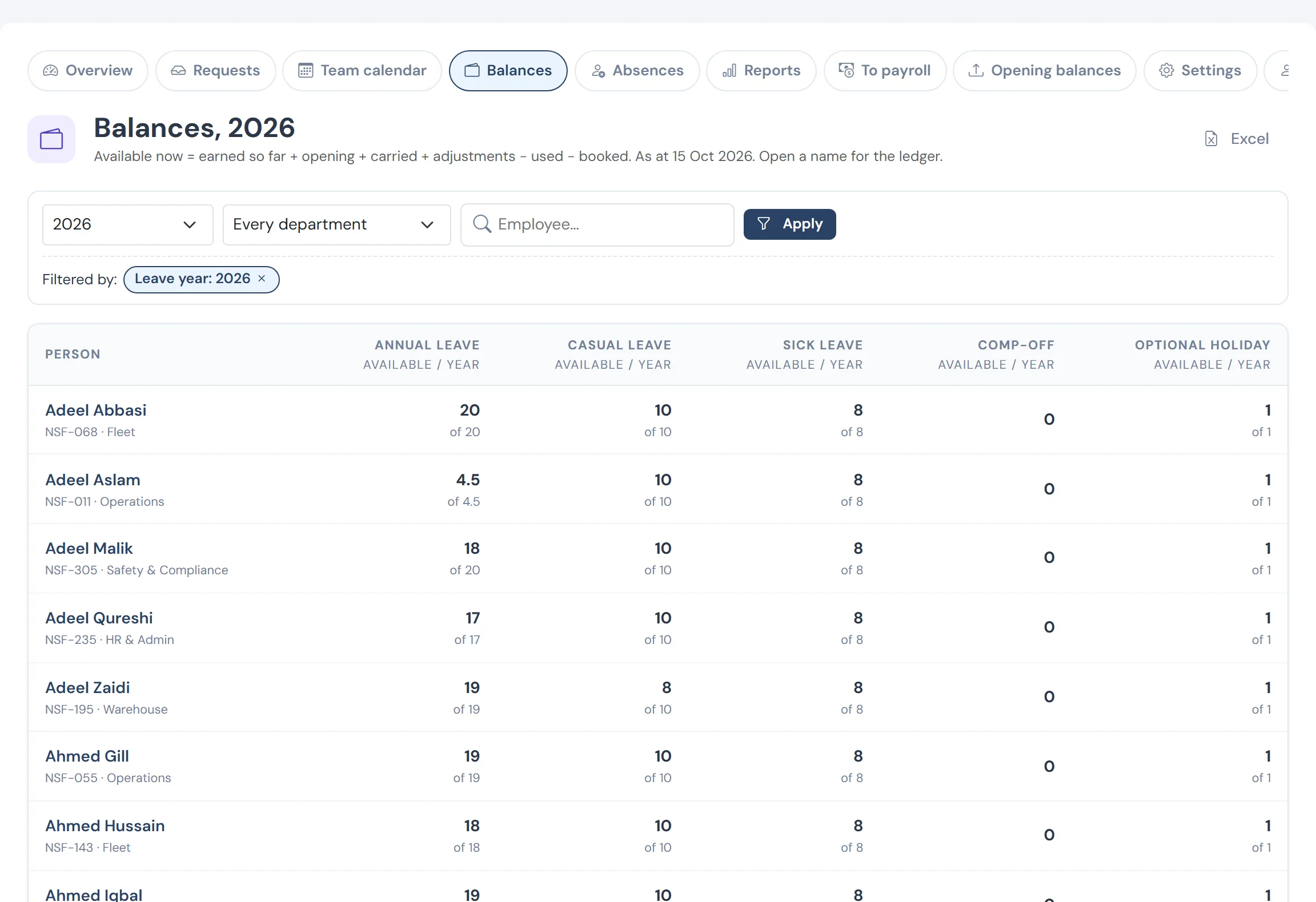Remove the Leave year: 2026 filter chip
Screen dimensions: 1316x902
262,279
